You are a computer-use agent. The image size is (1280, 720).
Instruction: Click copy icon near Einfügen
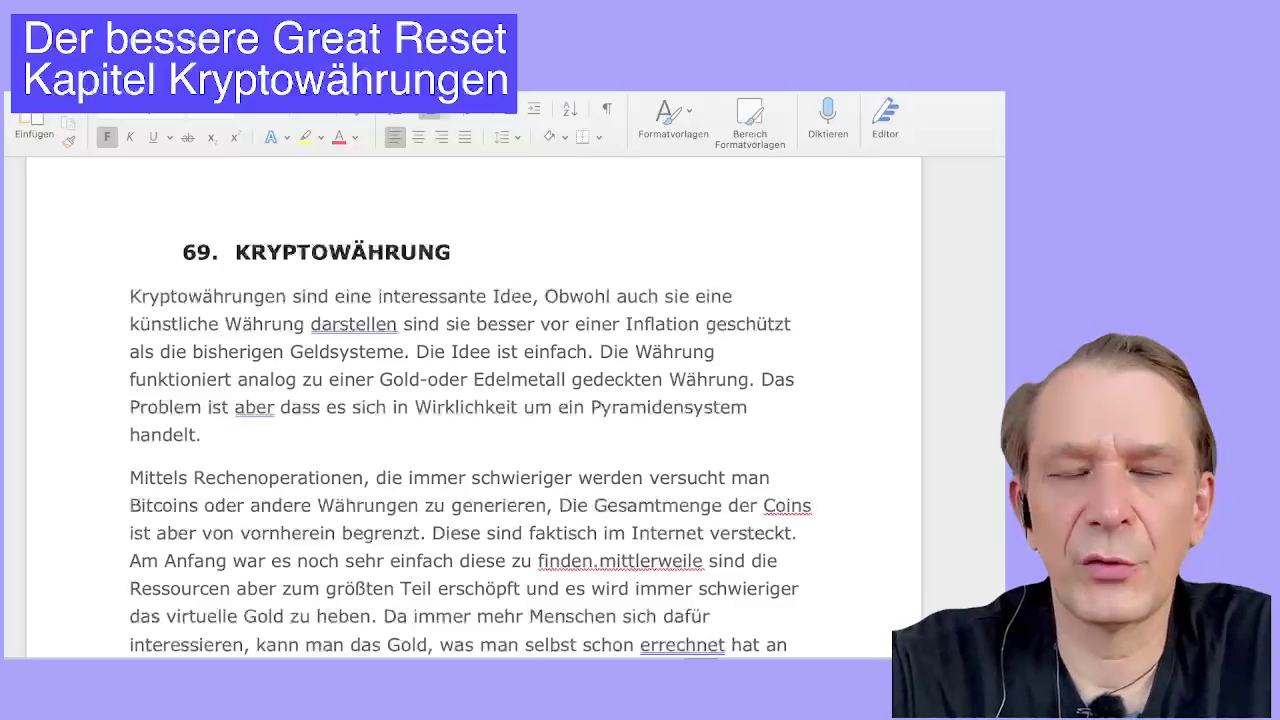pyautogui.click(x=69, y=122)
